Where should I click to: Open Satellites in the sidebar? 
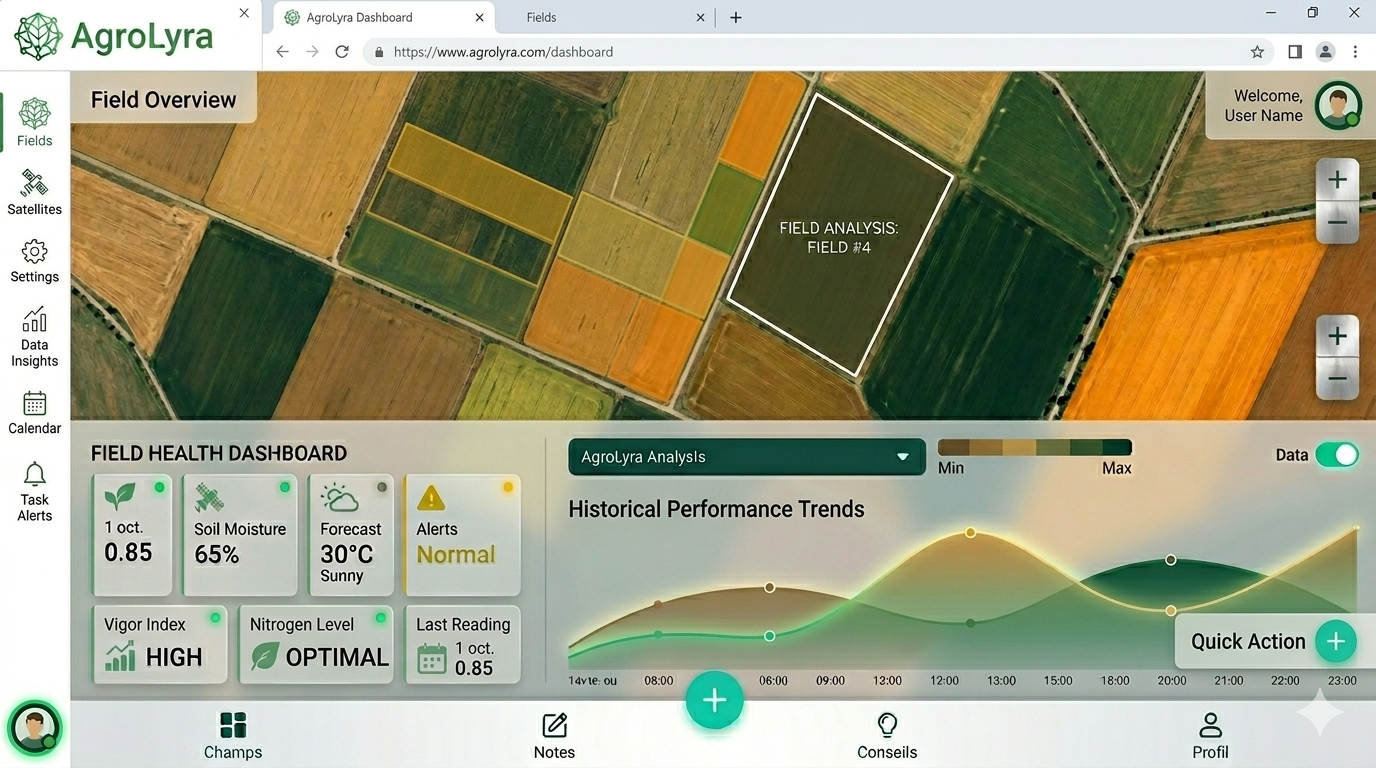[x=34, y=185]
